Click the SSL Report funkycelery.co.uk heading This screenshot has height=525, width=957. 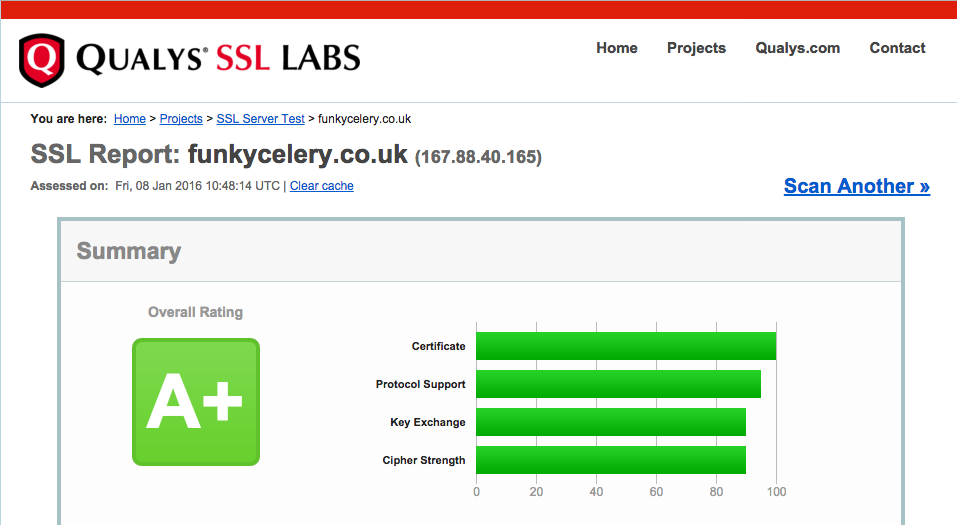219,154
